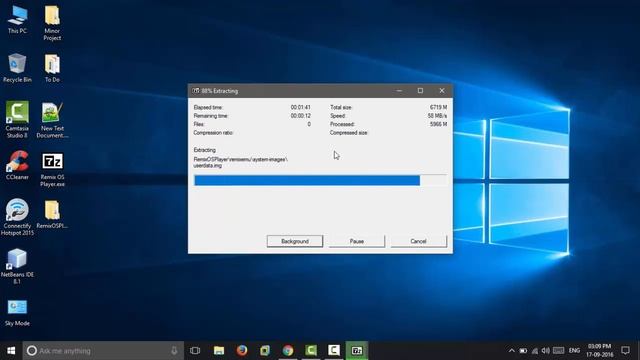
Task: Click the touch keyboard tray icon
Action: 558,351
